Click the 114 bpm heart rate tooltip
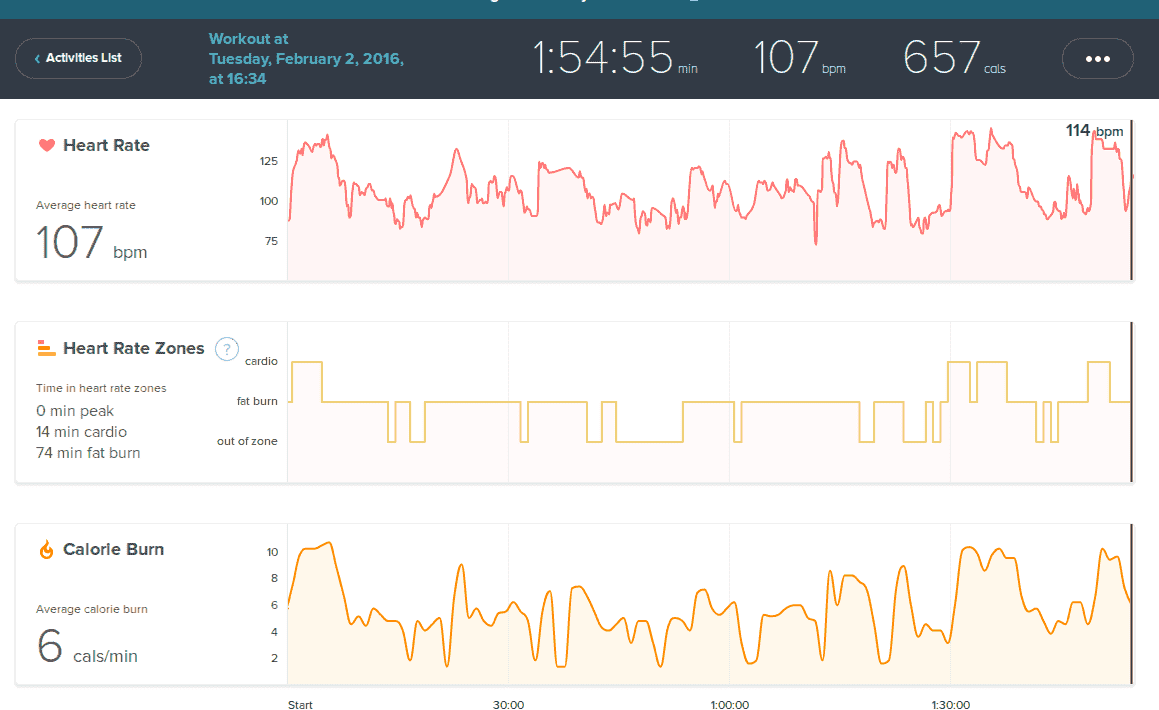 click(1093, 131)
